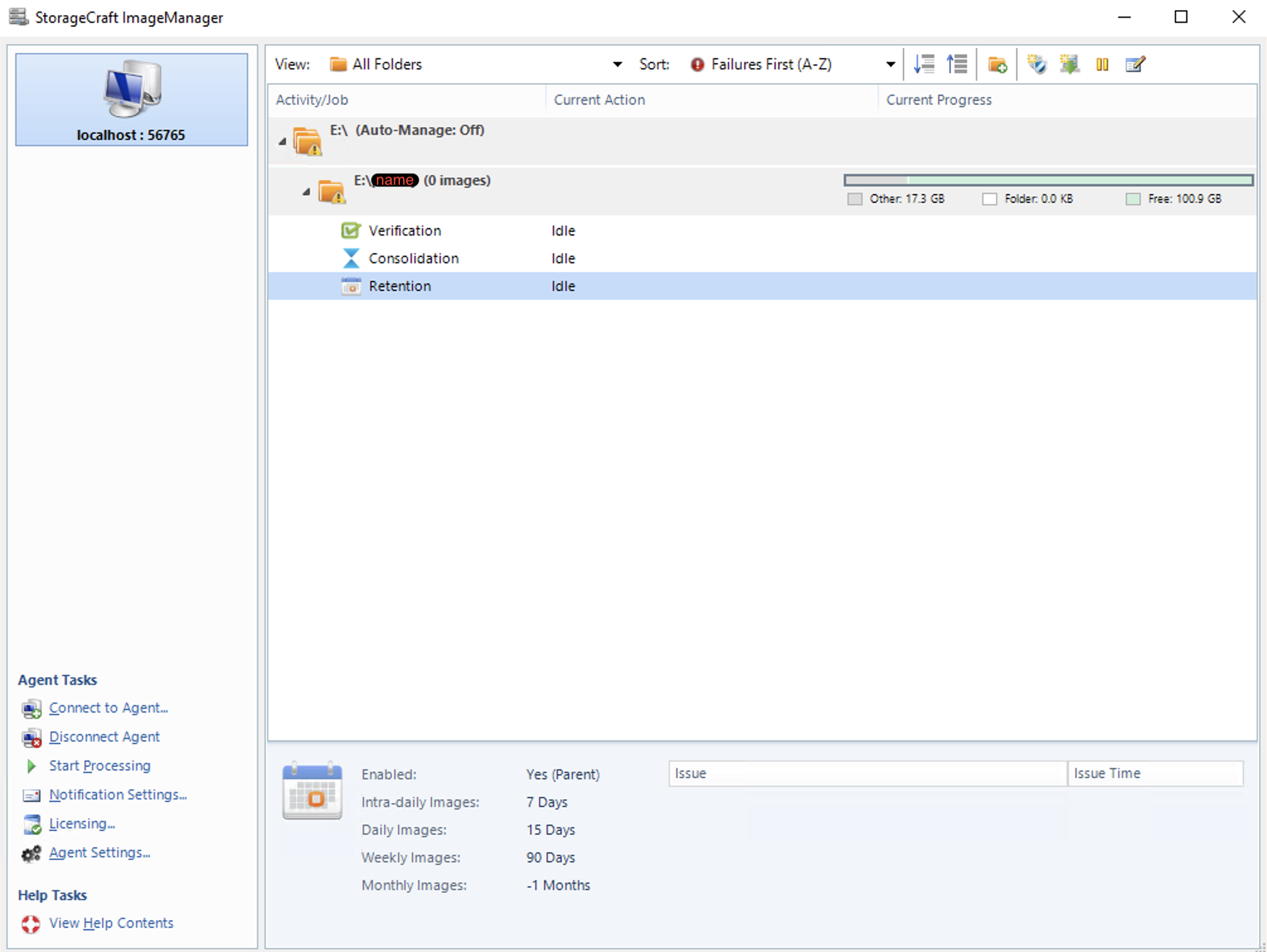Click the '7 Days' intra-daily value
This screenshot has width=1267, height=952.
pos(547,802)
